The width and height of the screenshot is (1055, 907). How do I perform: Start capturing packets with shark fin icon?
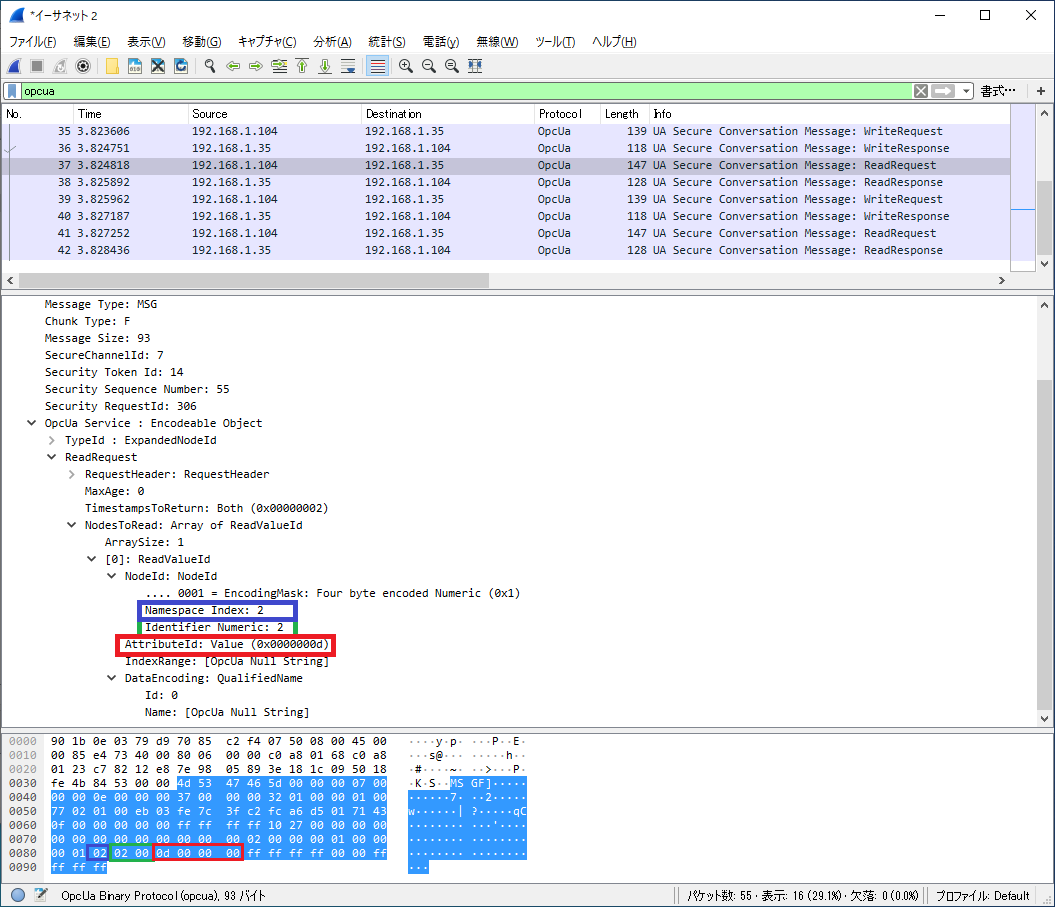tap(14, 66)
